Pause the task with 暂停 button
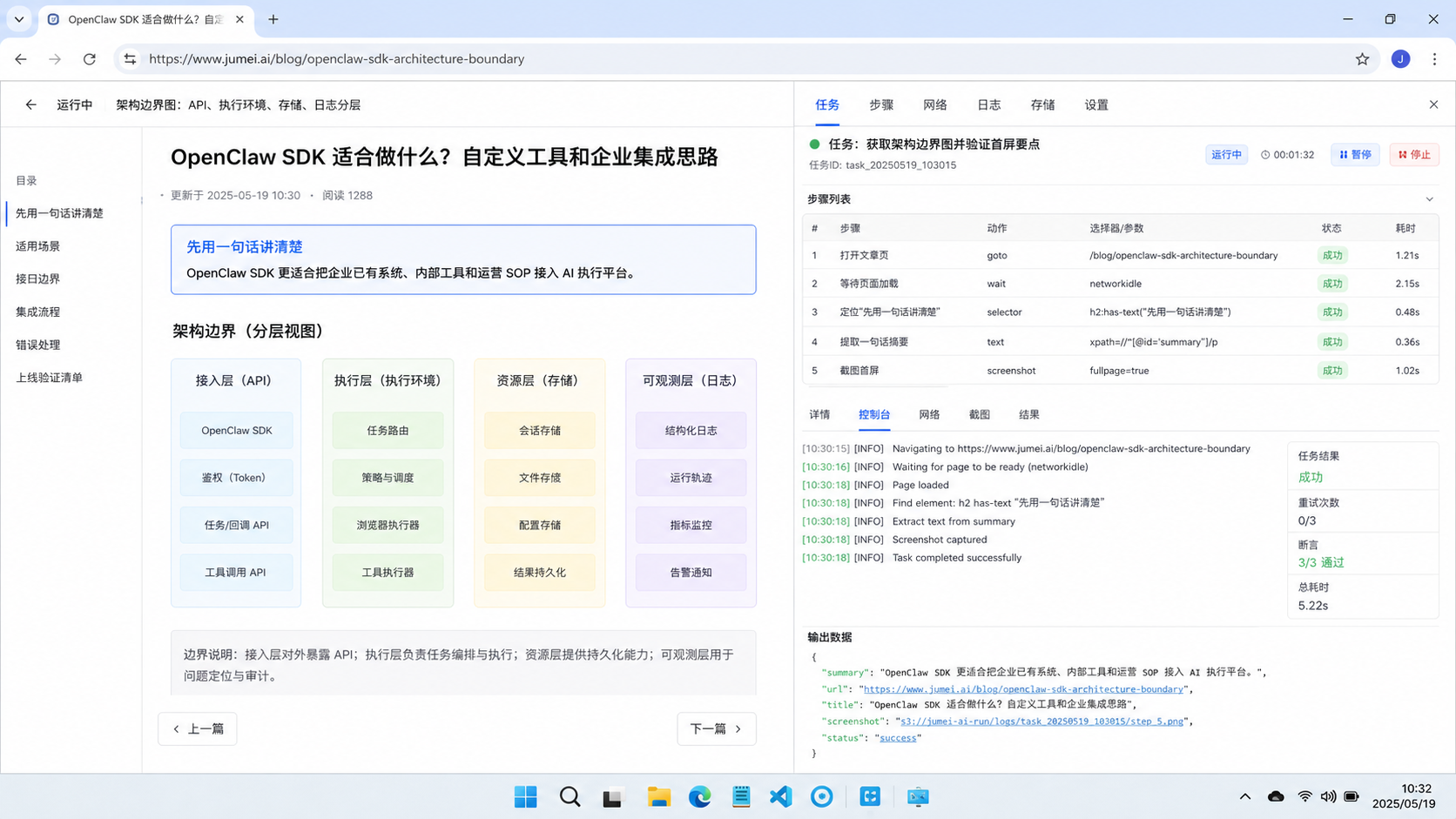 tap(1355, 155)
